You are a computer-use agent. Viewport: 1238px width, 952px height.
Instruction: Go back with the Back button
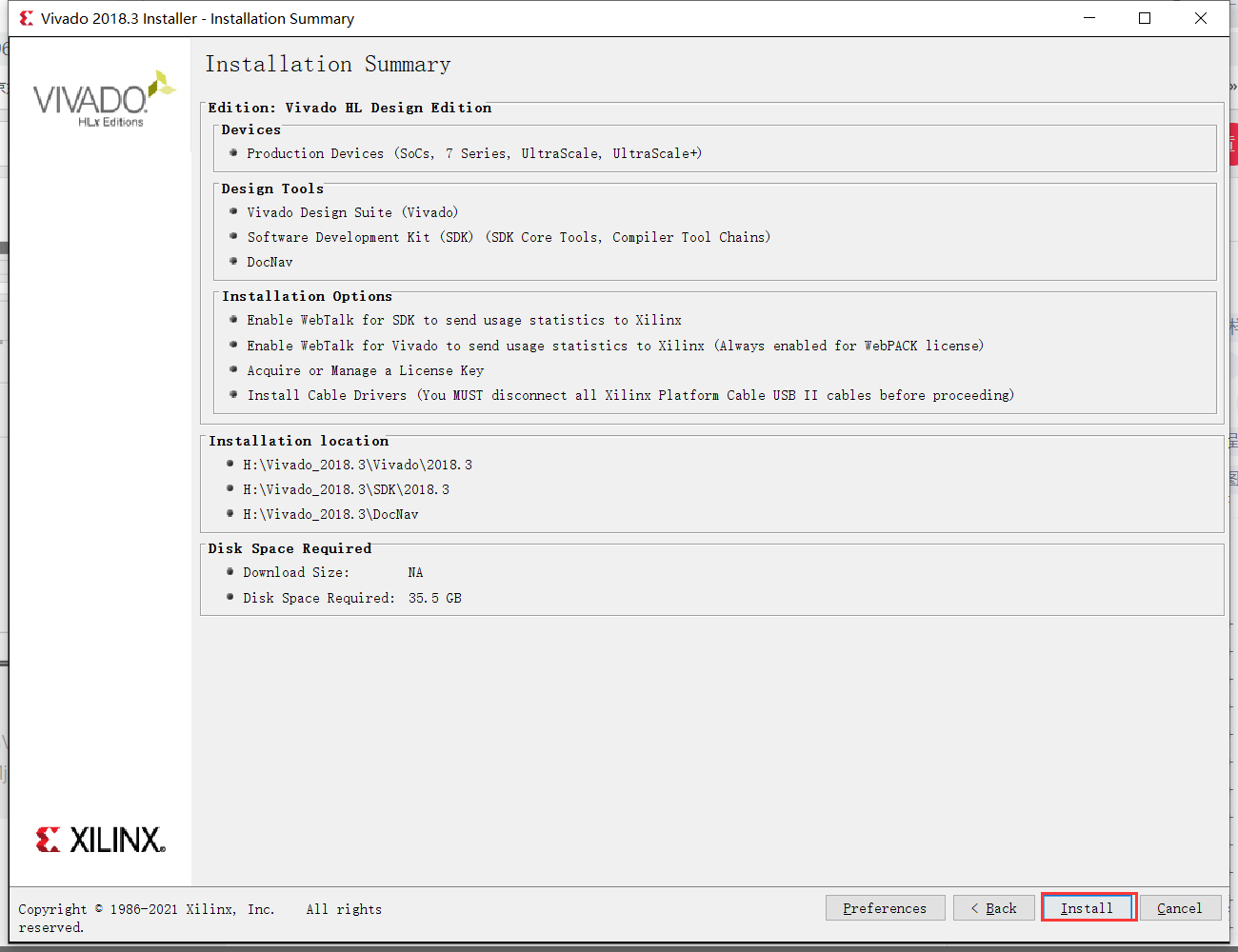point(994,907)
